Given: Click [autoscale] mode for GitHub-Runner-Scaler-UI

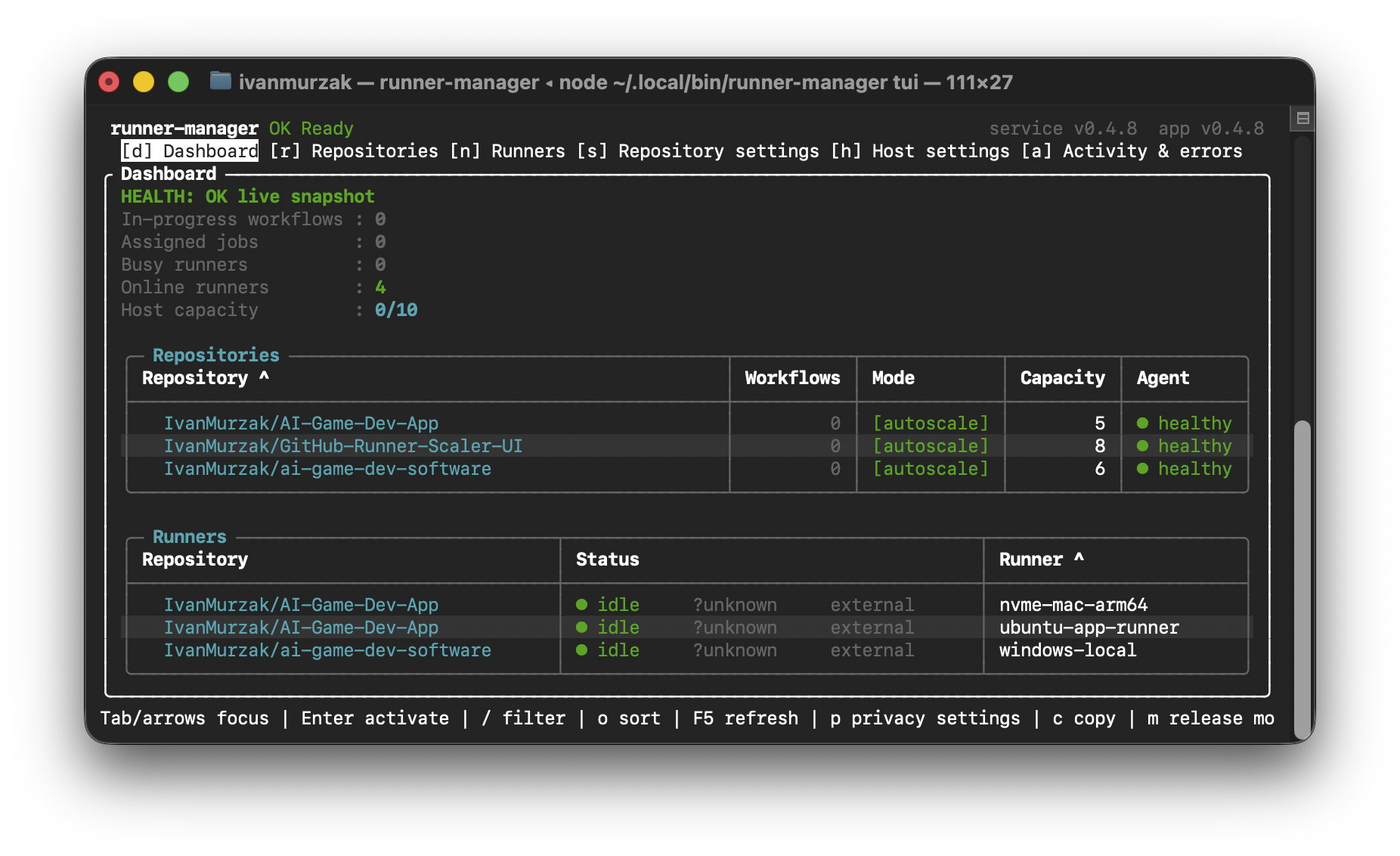Looking at the screenshot, I should 931,445.
